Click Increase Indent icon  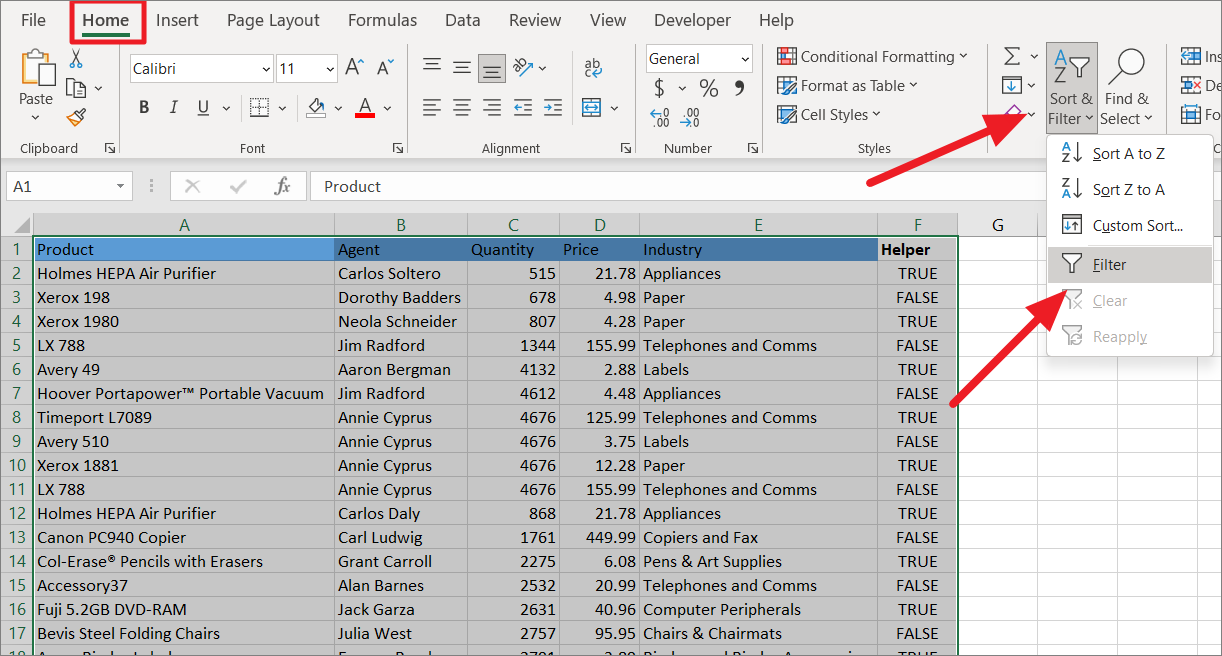point(552,107)
